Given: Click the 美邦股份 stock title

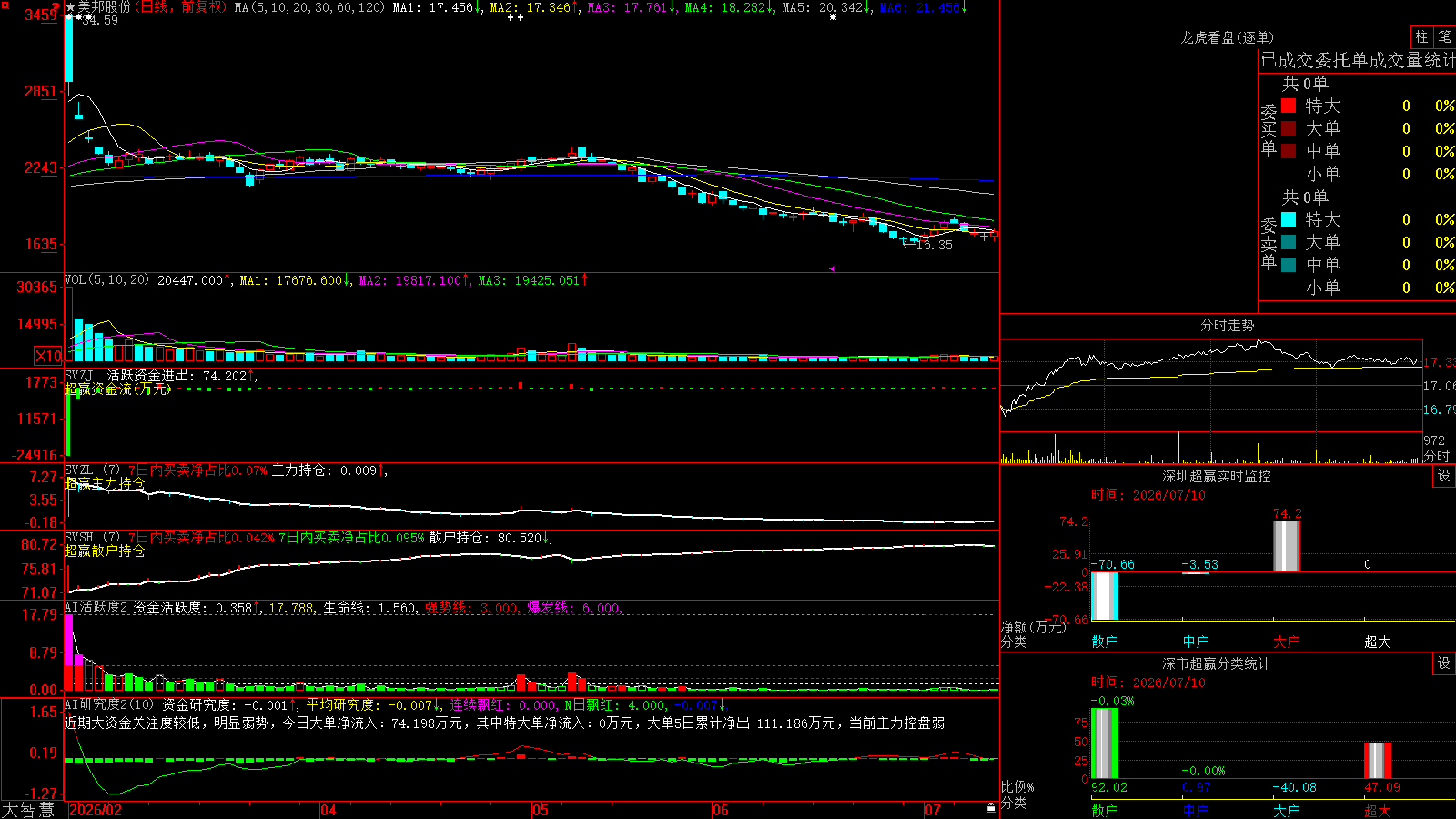Looking at the screenshot, I should pyautogui.click(x=105, y=7).
